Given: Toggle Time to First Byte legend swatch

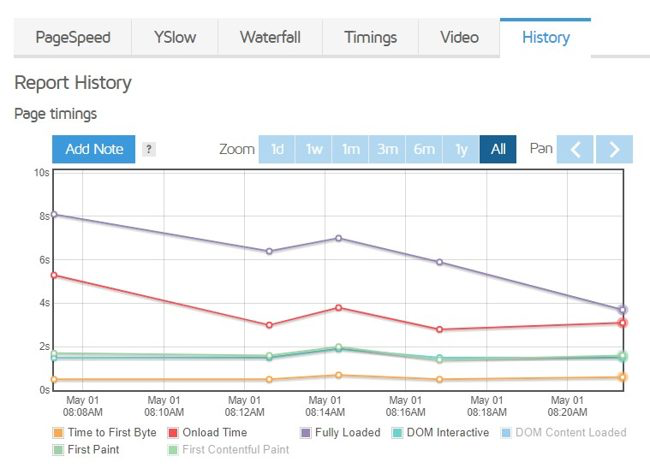Looking at the screenshot, I should pos(58,433).
